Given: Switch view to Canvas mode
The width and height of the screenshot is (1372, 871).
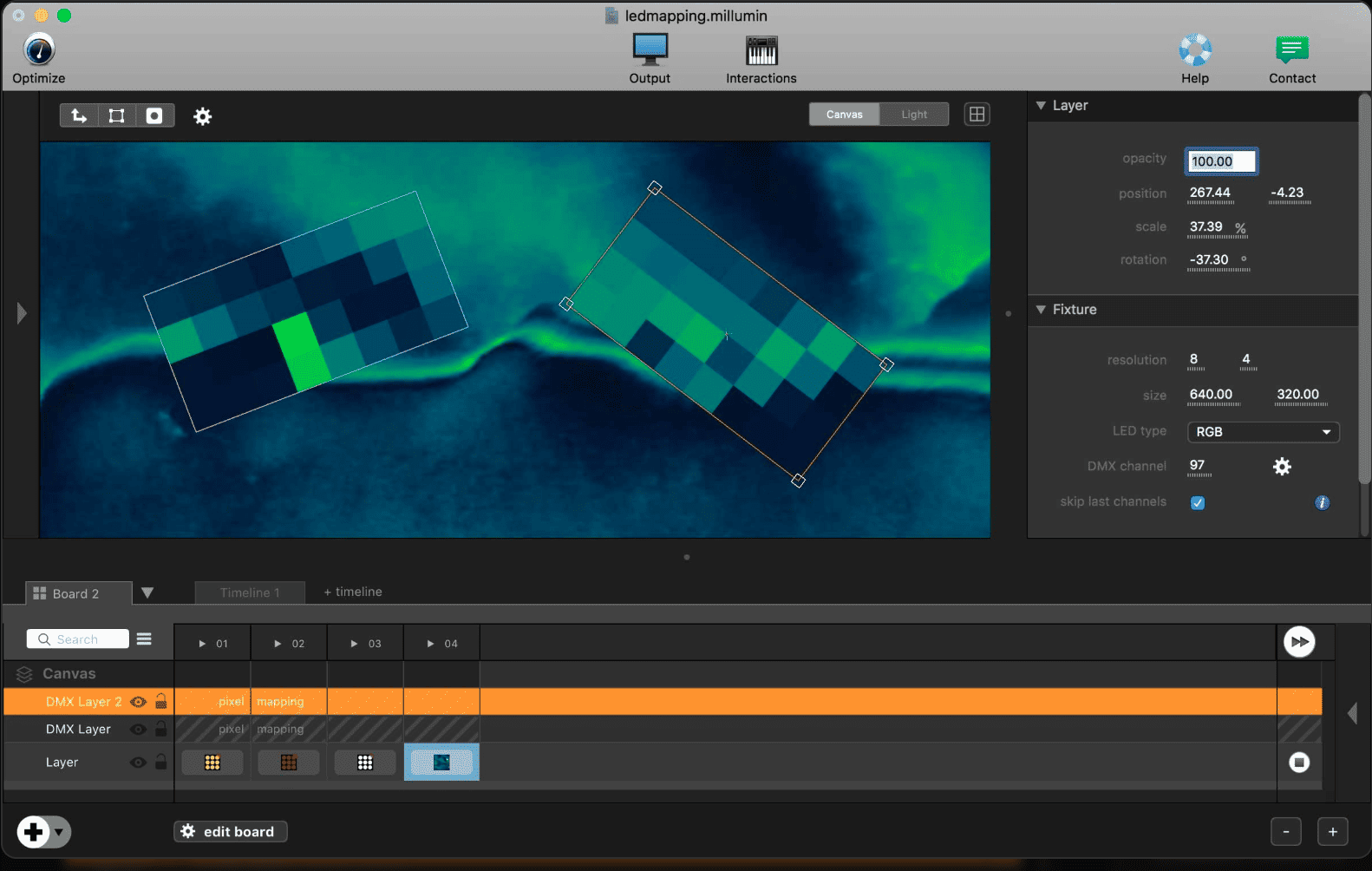Looking at the screenshot, I should (845, 115).
